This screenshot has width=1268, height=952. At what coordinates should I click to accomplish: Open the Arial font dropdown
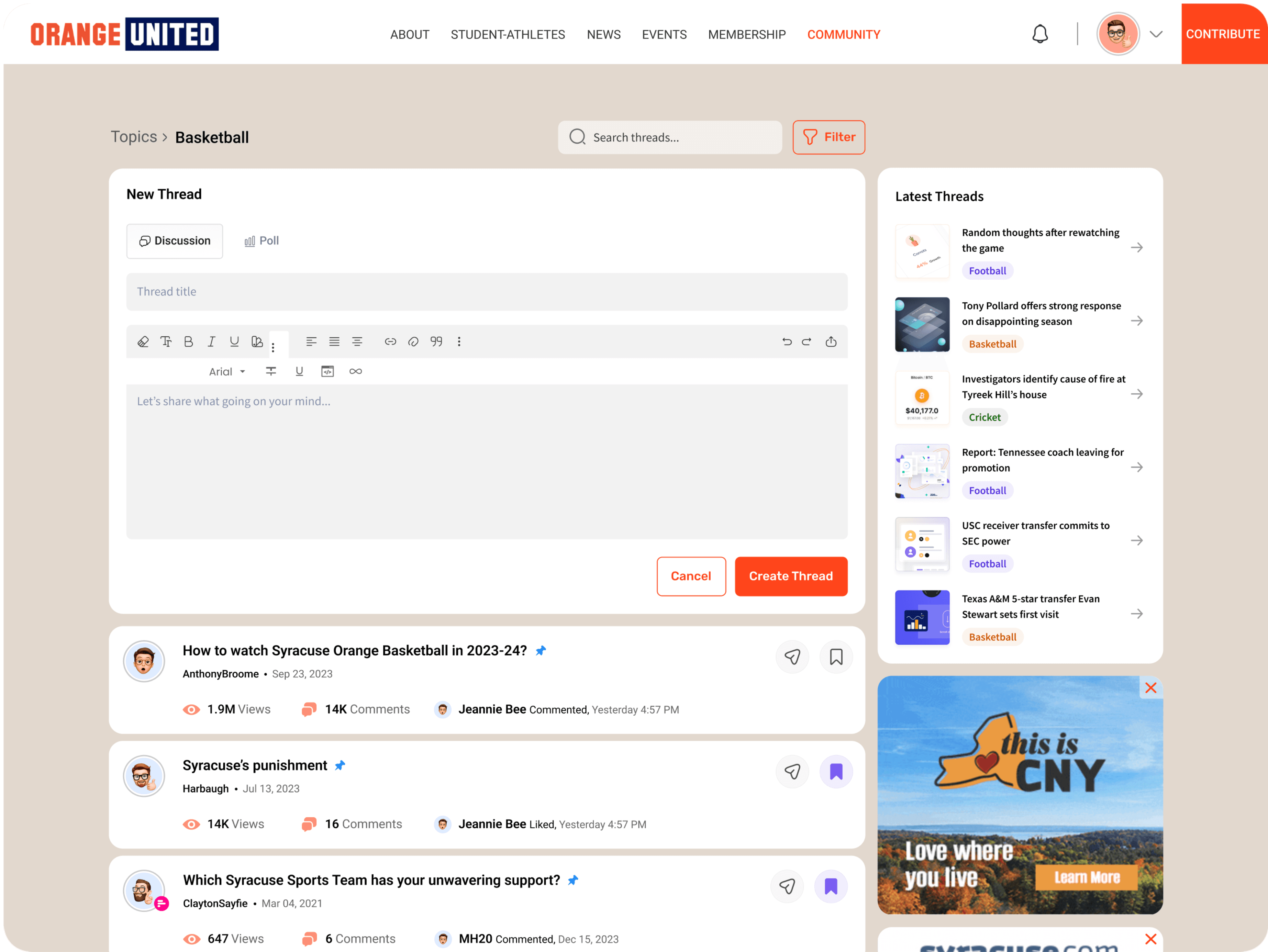tap(227, 371)
